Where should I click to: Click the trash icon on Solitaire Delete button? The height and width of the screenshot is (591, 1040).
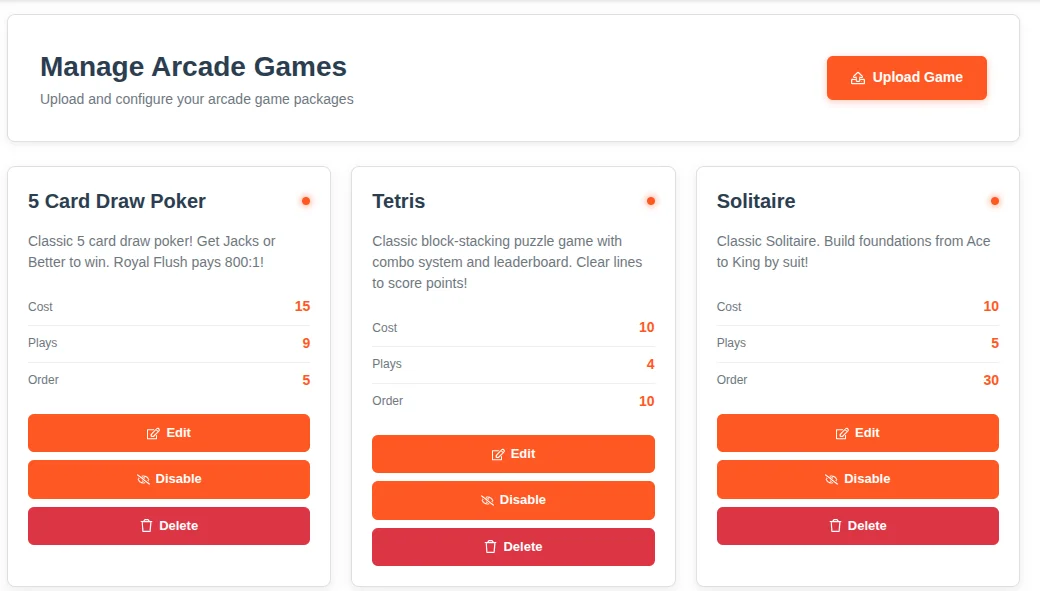[835, 526]
